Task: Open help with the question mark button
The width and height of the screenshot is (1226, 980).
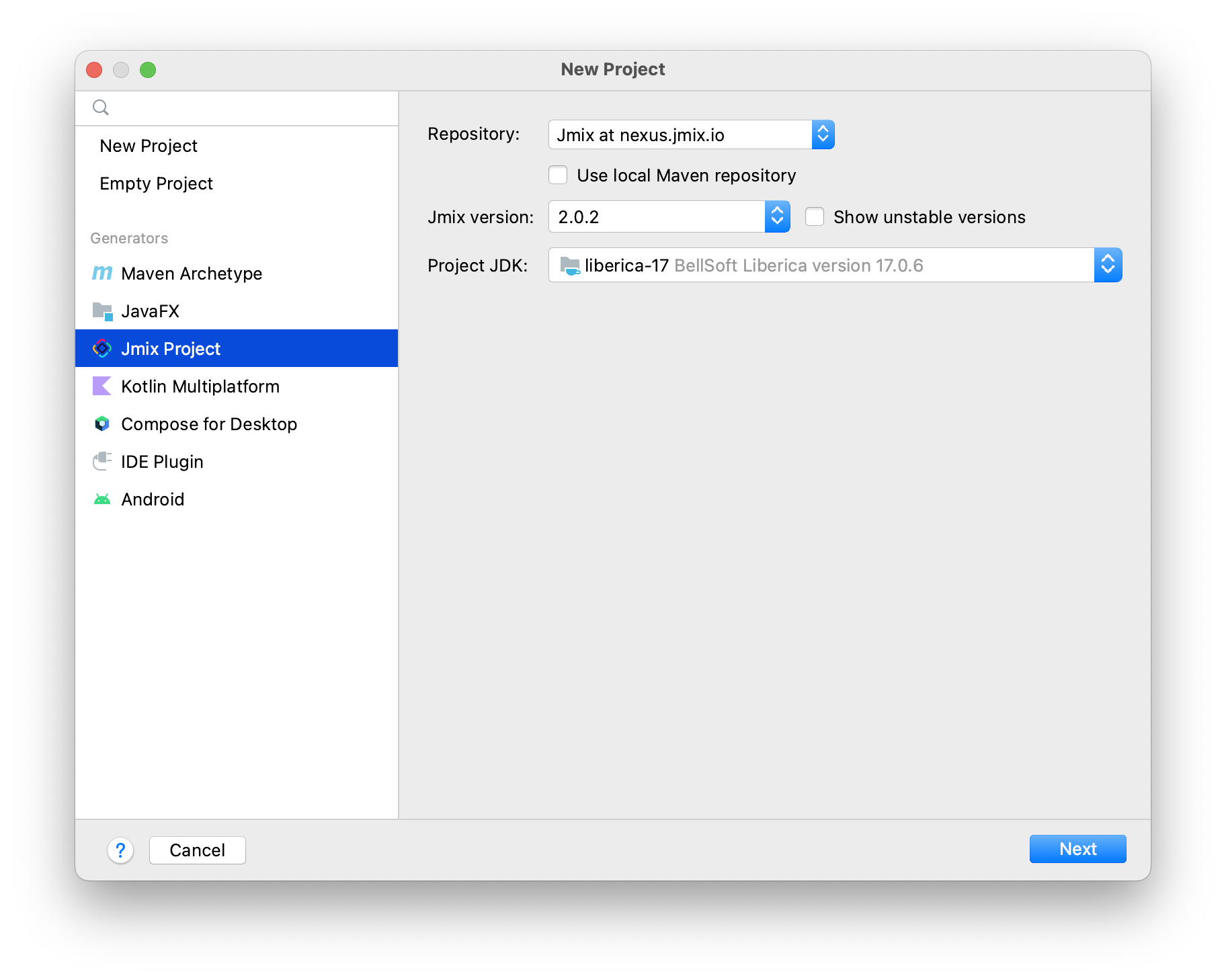Action: [x=120, y=850]
